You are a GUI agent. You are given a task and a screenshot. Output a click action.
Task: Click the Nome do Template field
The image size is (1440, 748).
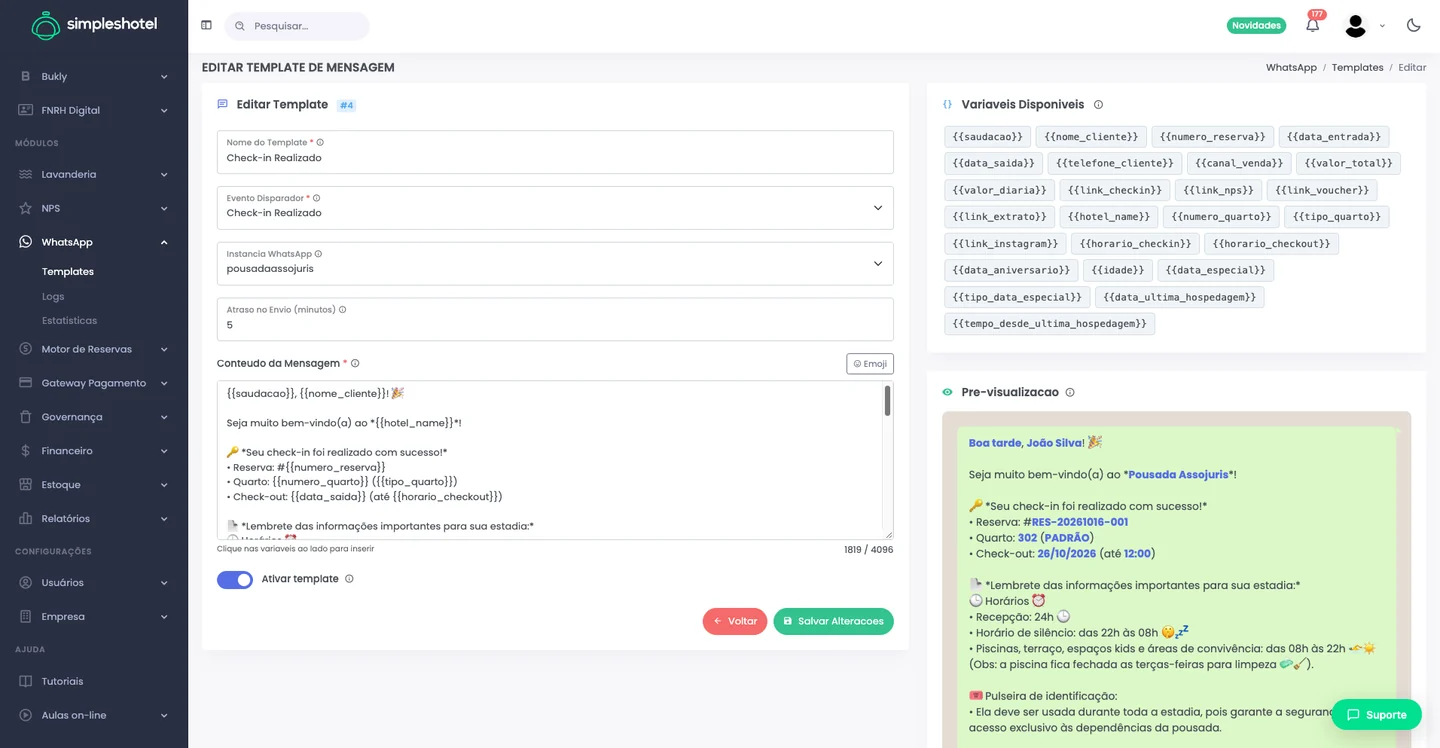click(x=555, y=151)
